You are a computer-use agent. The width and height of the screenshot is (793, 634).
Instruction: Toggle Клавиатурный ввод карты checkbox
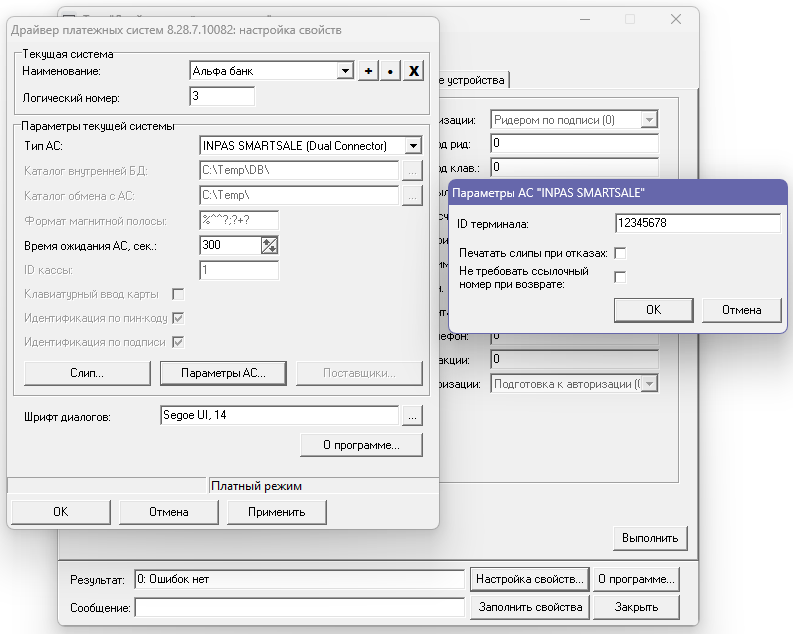pyautogui.click(x=178, y=294)
